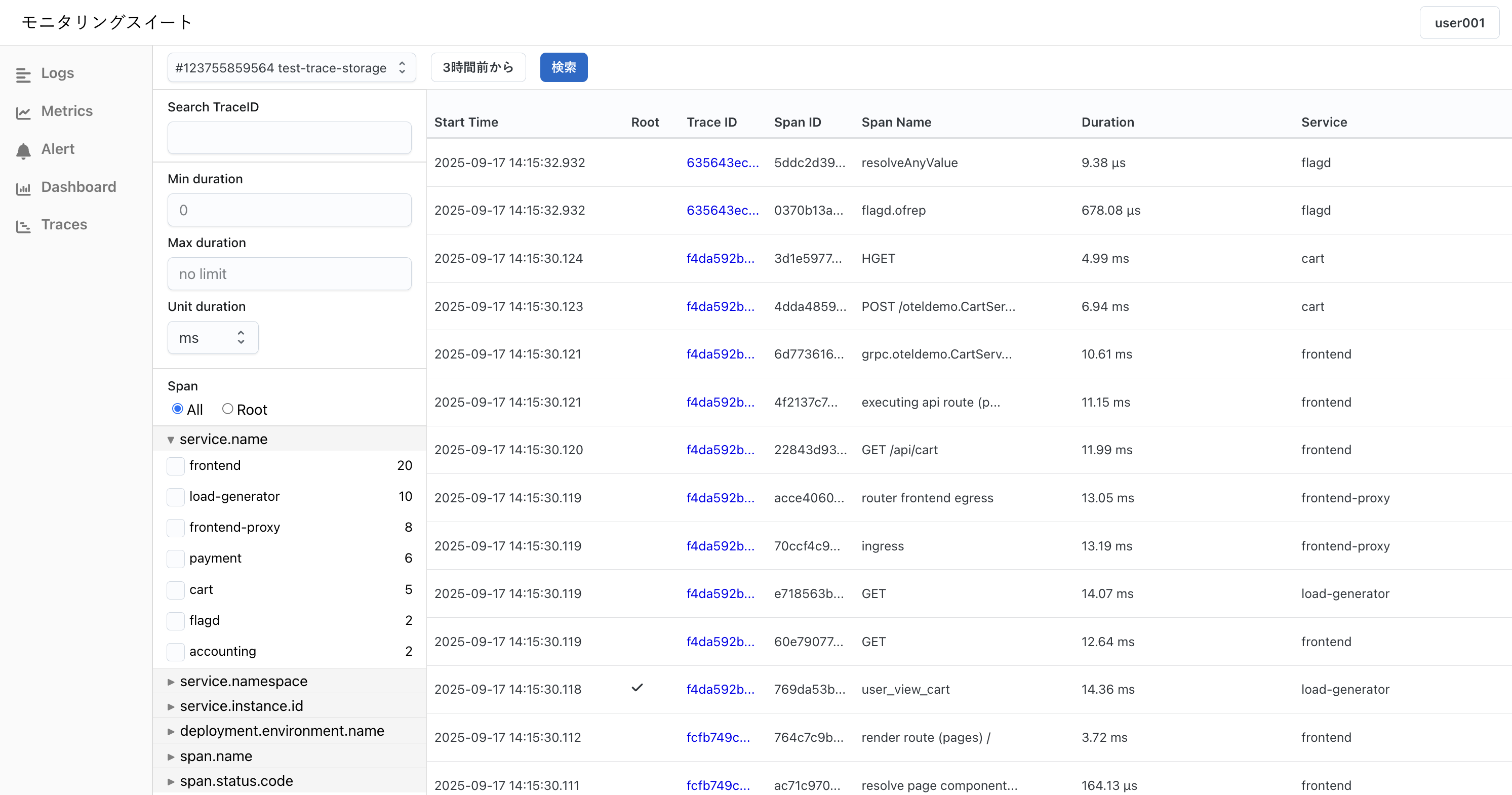Focus the Search TraceID input field
The height and width of the screenshot is (795, 1512).
click(289, 138)
